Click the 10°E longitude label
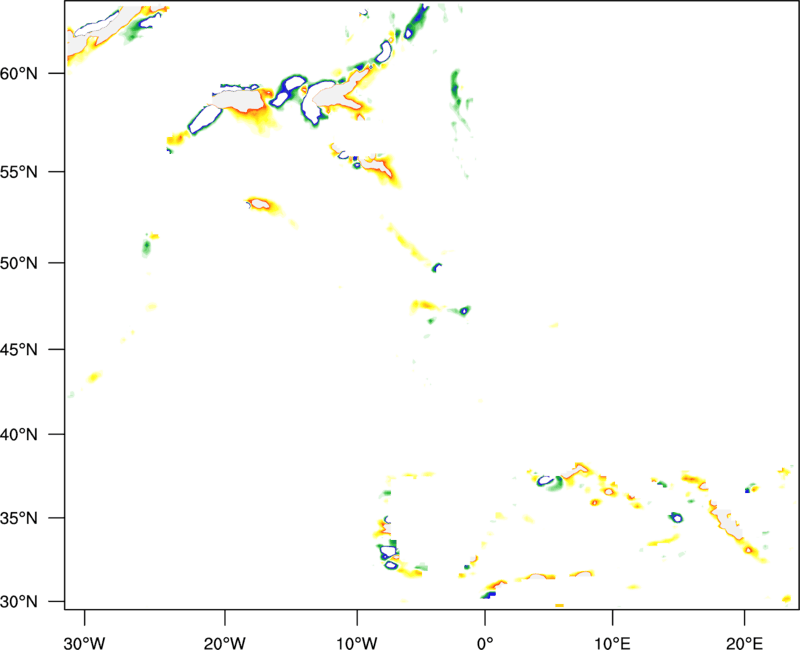The width and height of the screenshot is (800, 650). click(612, 643)
